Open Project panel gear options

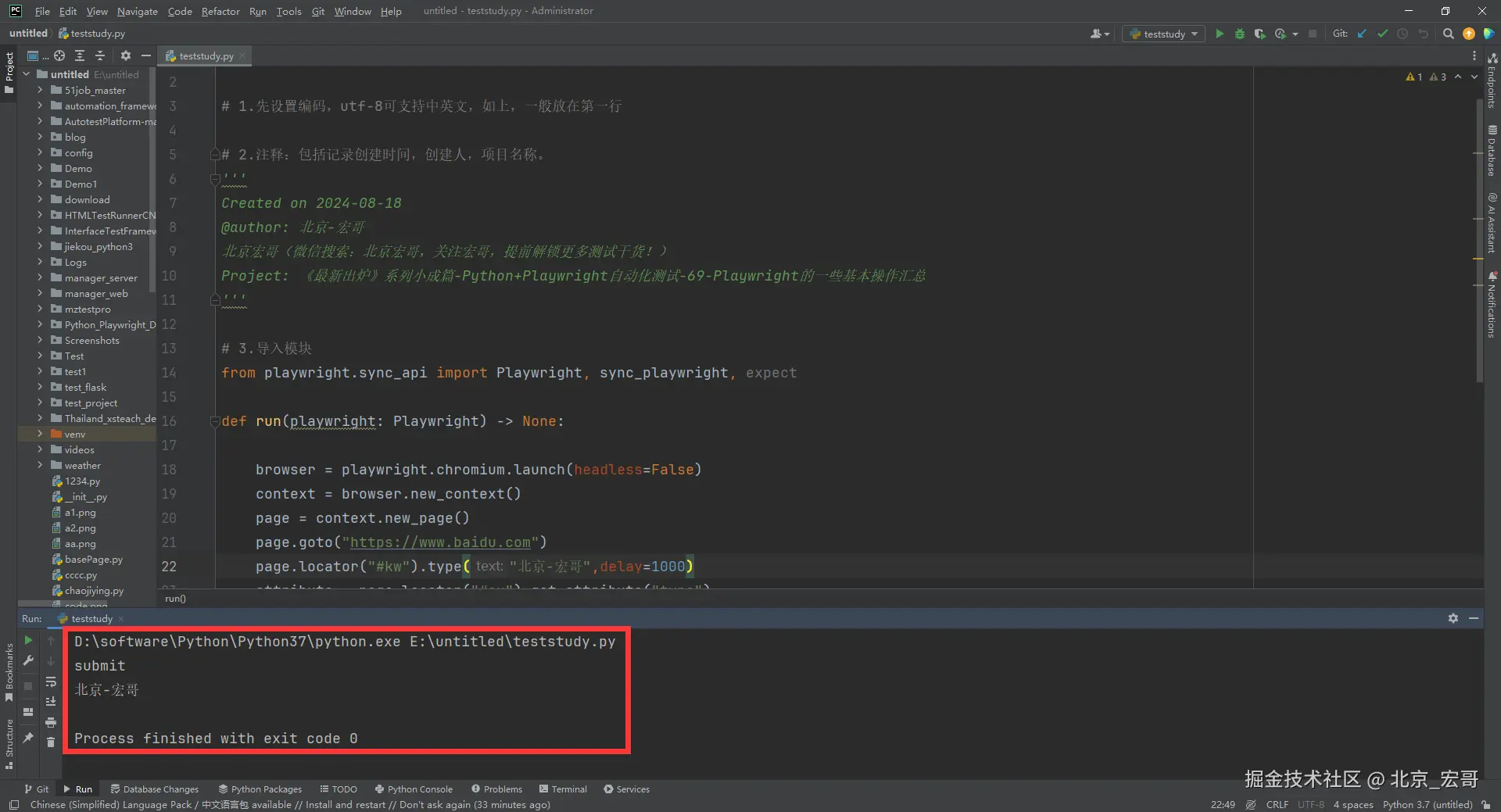[x=125, y=55]
